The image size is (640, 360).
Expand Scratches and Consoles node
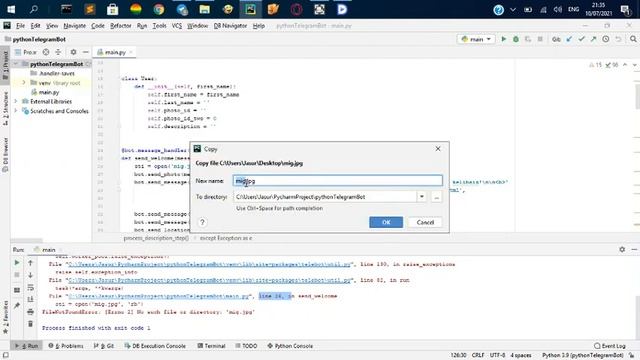pyautogui.click(x=16, y=111)
